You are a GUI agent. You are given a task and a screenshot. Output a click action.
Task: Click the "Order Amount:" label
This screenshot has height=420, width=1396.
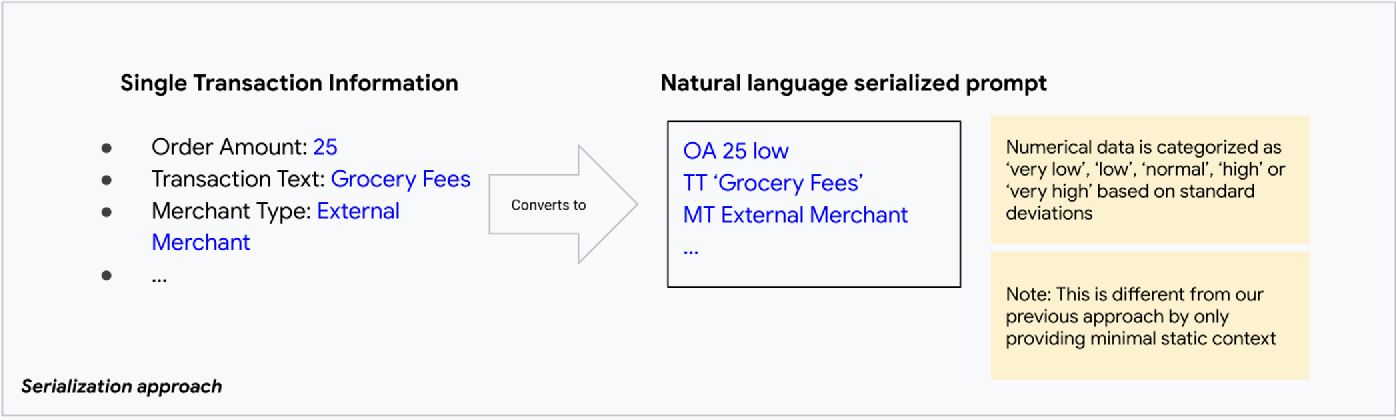229,147
